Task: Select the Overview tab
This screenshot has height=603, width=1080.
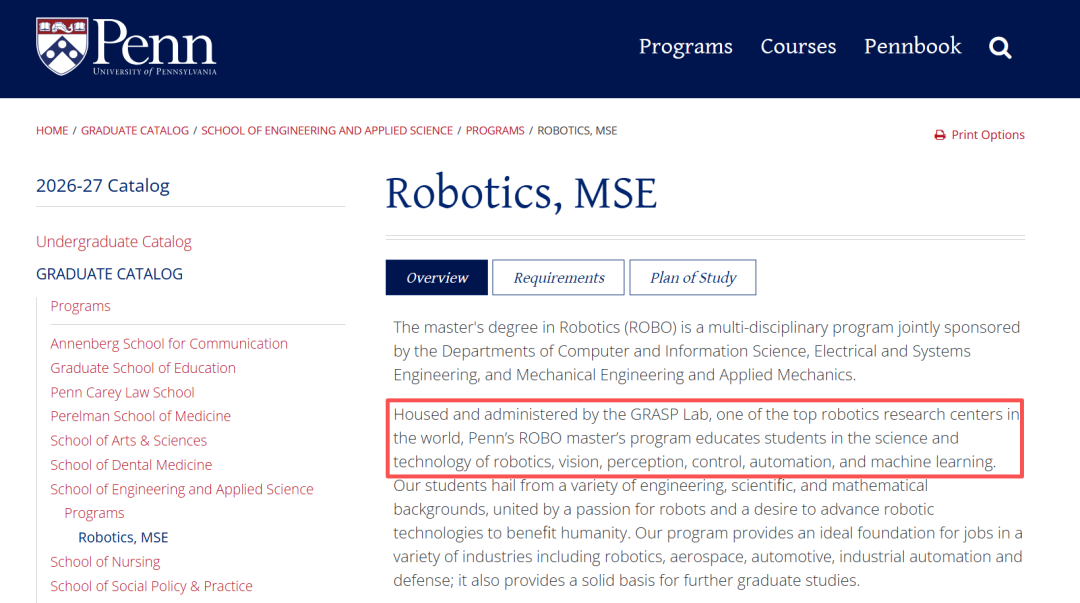Action: (437, 278)
